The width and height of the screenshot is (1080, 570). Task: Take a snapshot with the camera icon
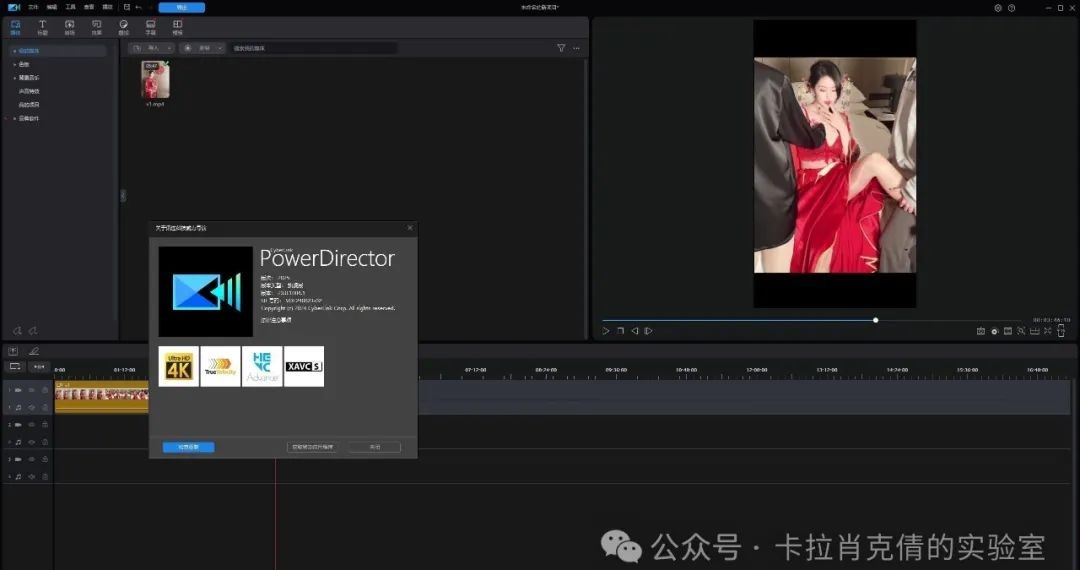pos(980,331)
